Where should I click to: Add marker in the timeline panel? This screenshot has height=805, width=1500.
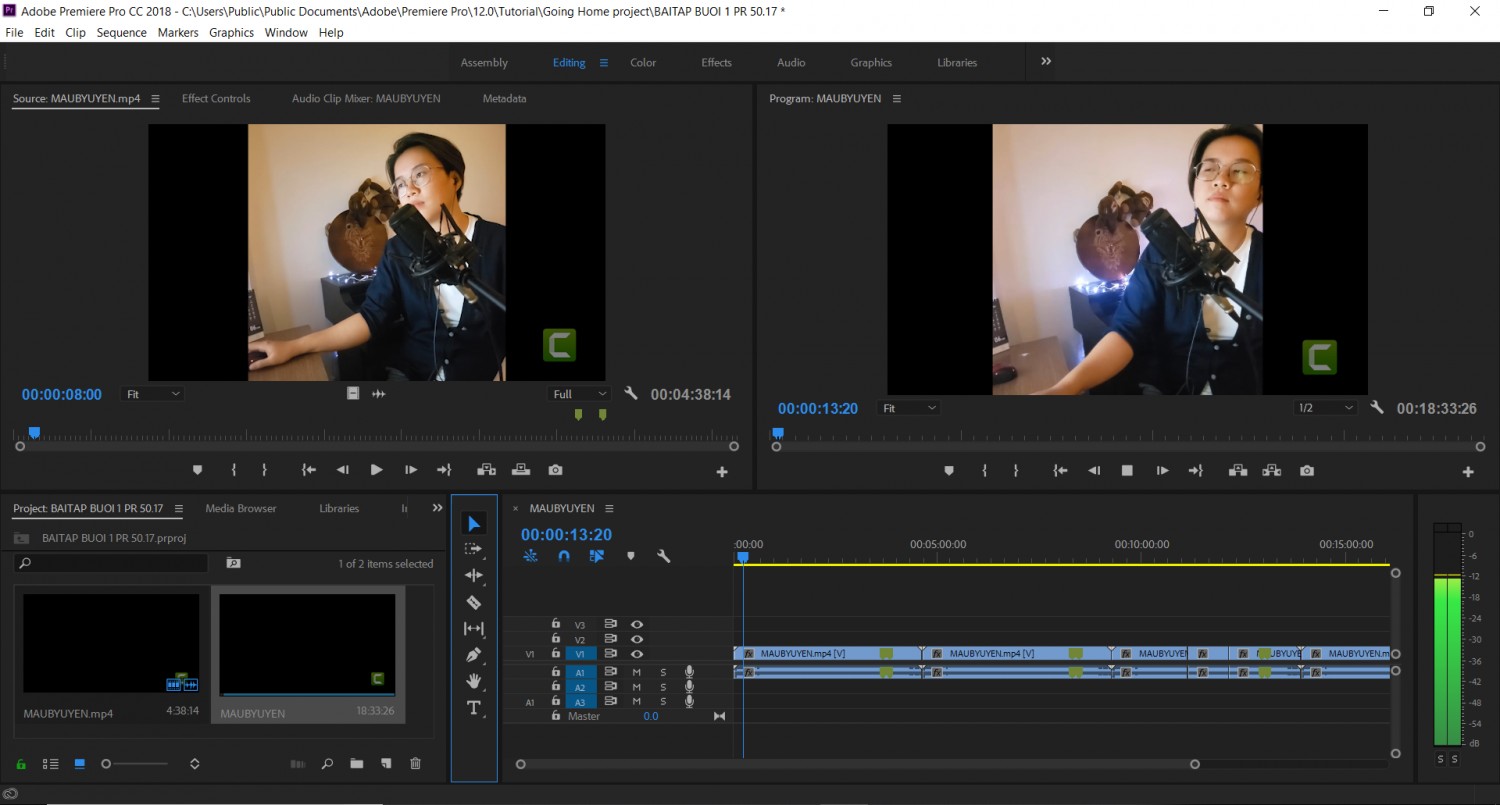pos(630,556)
